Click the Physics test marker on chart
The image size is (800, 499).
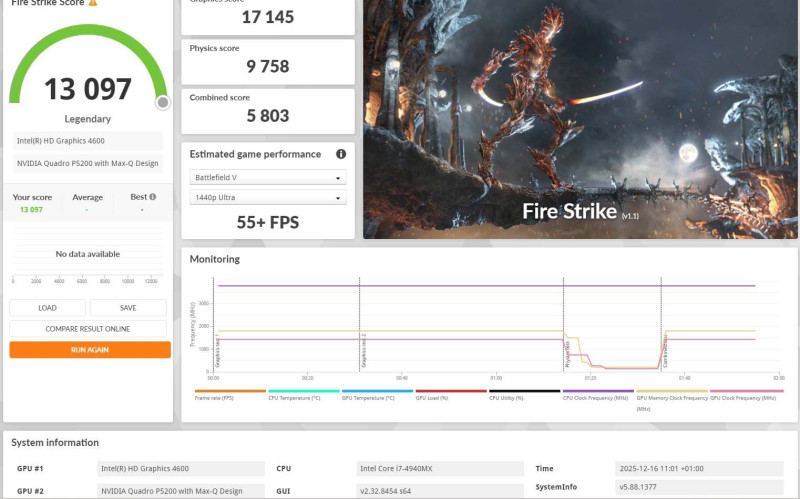click(x=567, y=354)
